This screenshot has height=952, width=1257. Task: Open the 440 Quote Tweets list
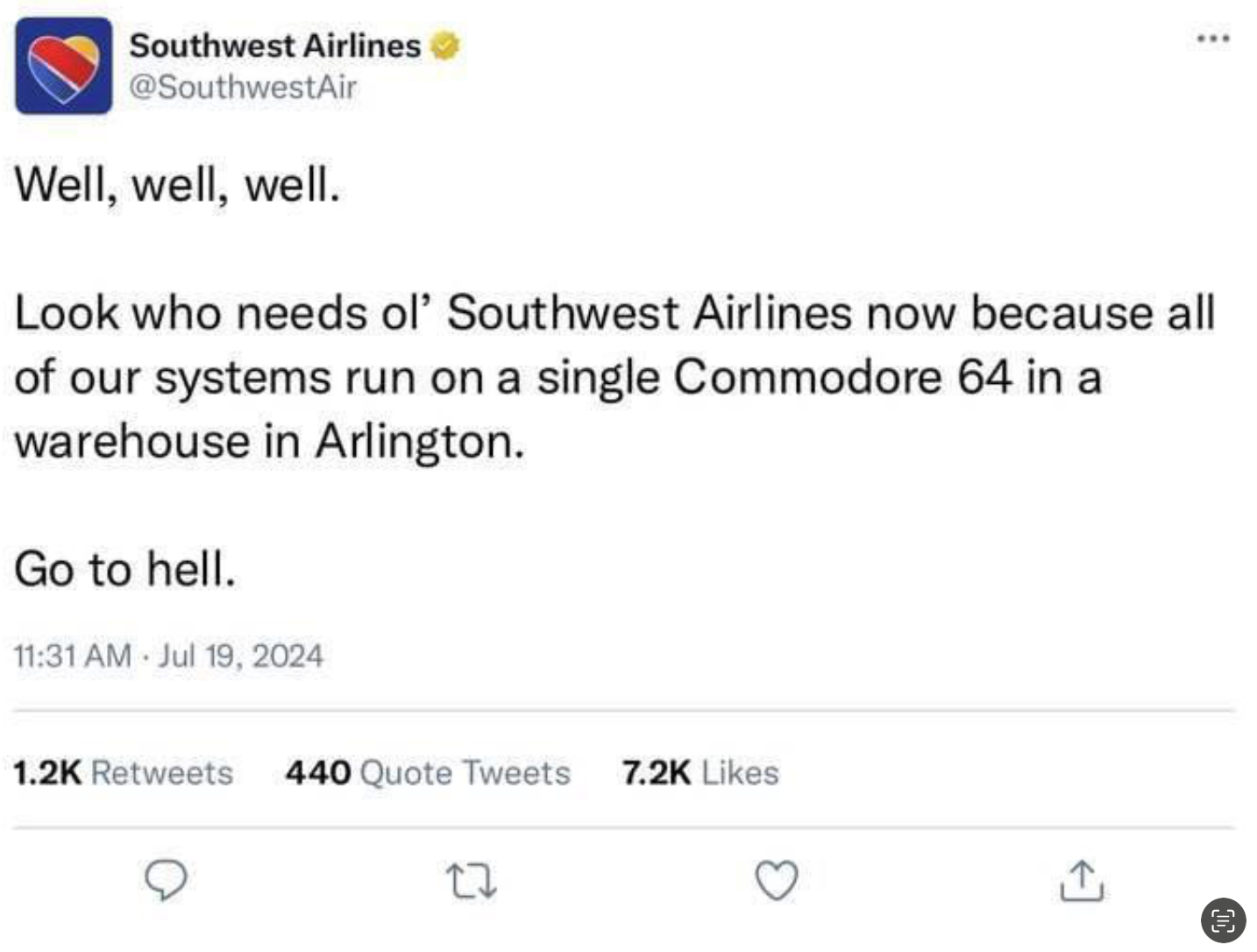point(428,773)
